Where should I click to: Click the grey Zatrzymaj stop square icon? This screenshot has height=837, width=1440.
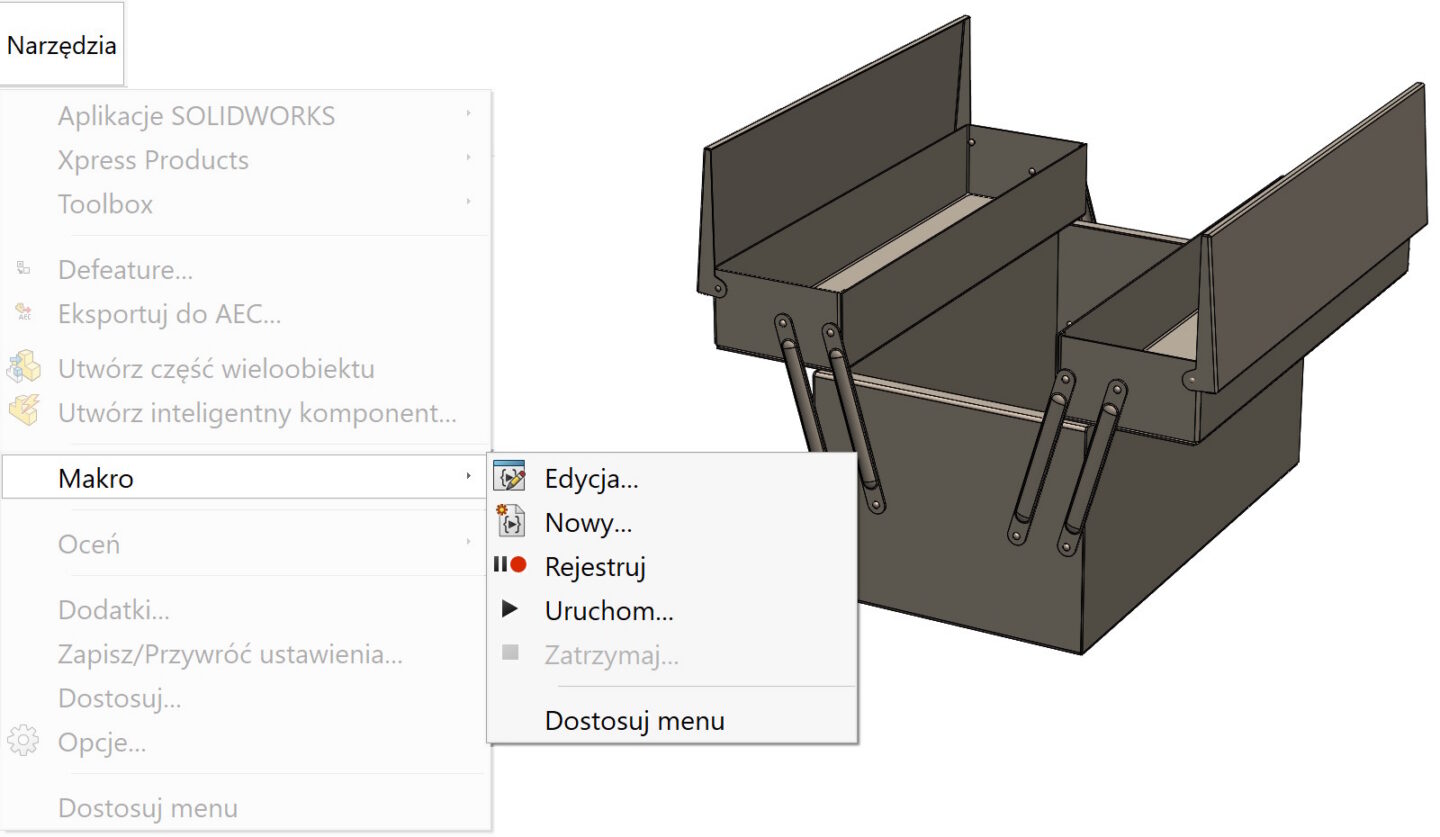[x=510, y=653]
